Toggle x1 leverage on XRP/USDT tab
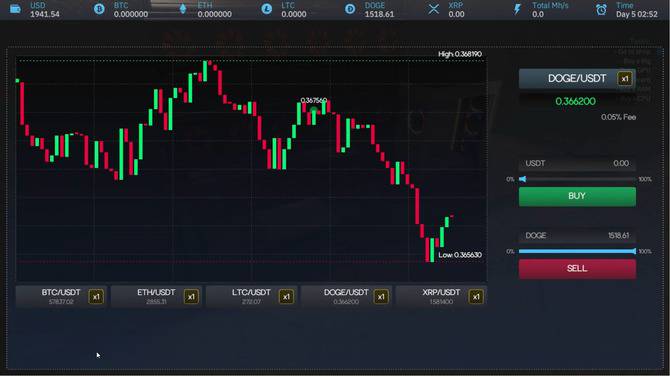Viewport: 670px width, 376px height. [476, 297]
